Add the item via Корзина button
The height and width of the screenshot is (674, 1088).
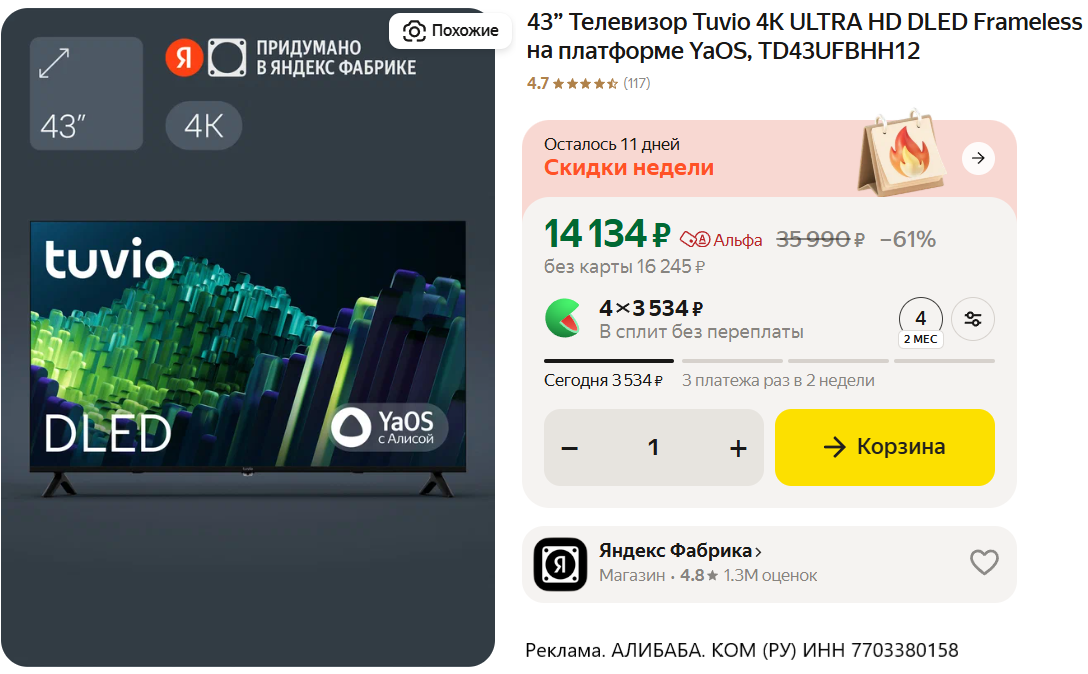coord(885,447)
